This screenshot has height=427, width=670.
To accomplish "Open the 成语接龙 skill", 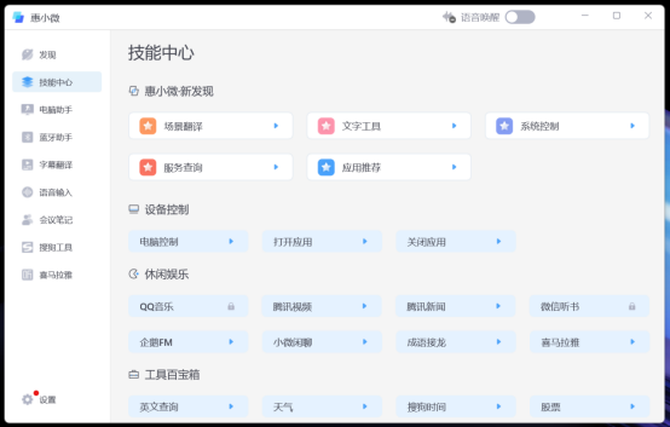I will click(455, 342).
